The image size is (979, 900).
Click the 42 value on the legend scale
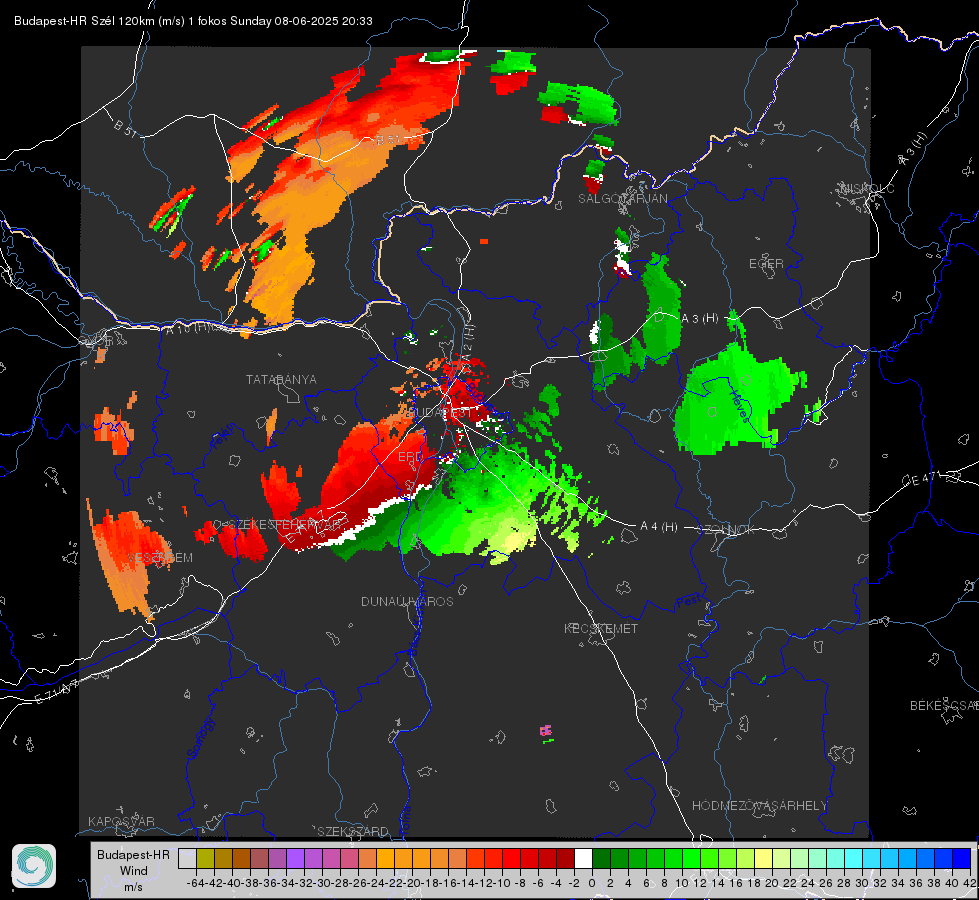click(x=970, y=883)
